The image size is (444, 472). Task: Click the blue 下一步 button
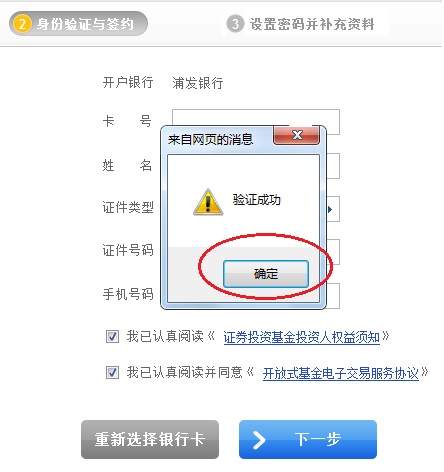[308, 439]
